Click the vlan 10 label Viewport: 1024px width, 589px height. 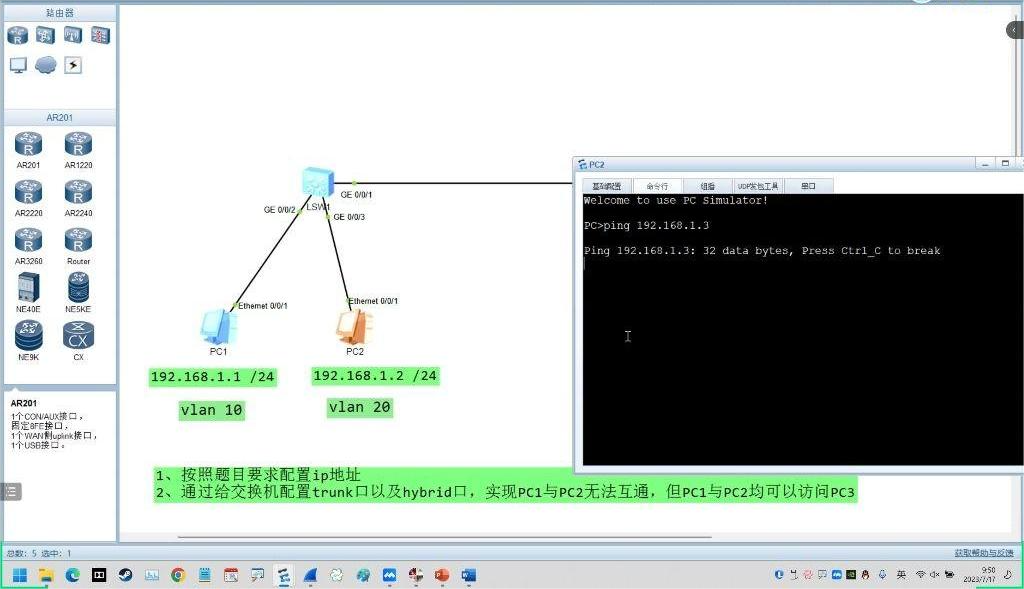[x=212, y=410]
